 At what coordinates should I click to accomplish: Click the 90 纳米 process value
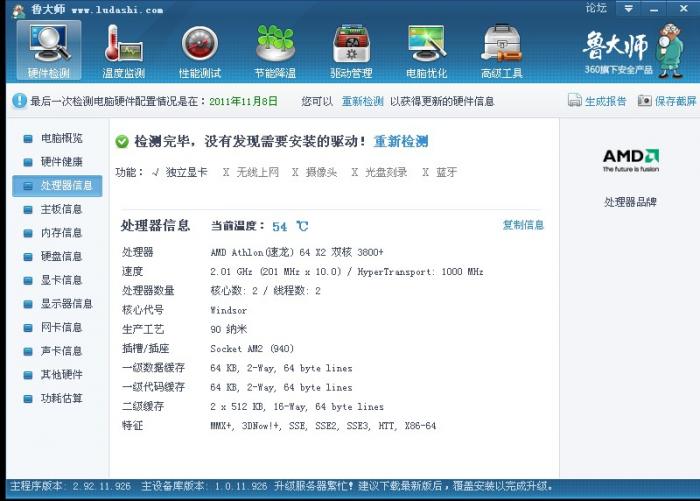click(x=229, y=330)
